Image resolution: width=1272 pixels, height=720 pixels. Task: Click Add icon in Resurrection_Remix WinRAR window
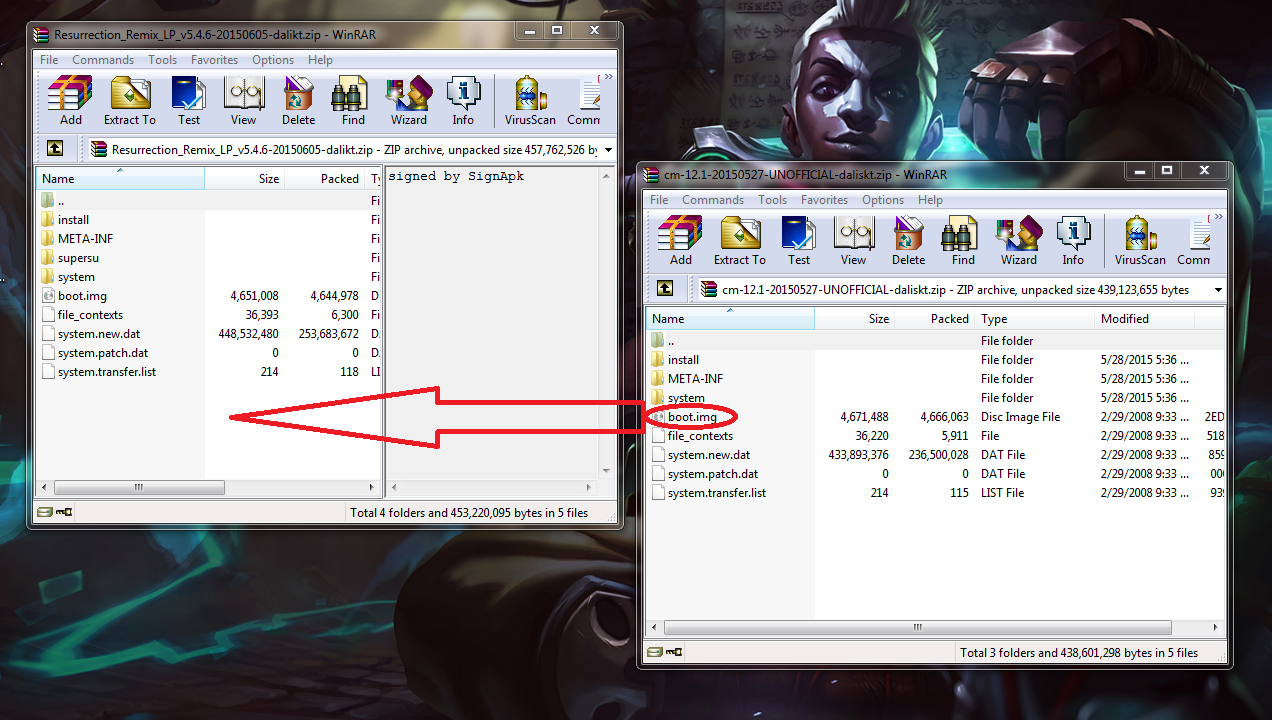[x=70, y=100]
